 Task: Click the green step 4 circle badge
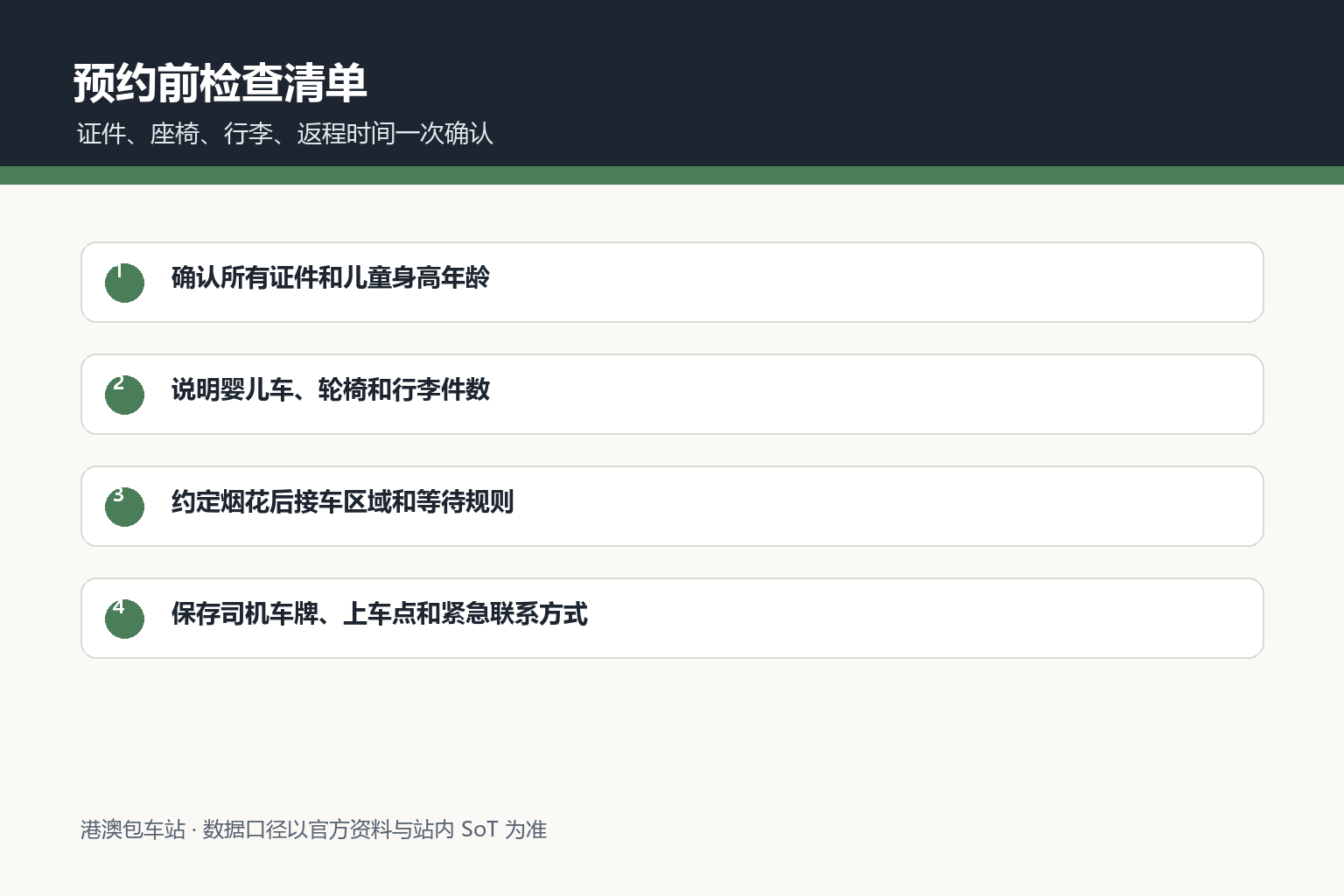click(x=124, y=619)
